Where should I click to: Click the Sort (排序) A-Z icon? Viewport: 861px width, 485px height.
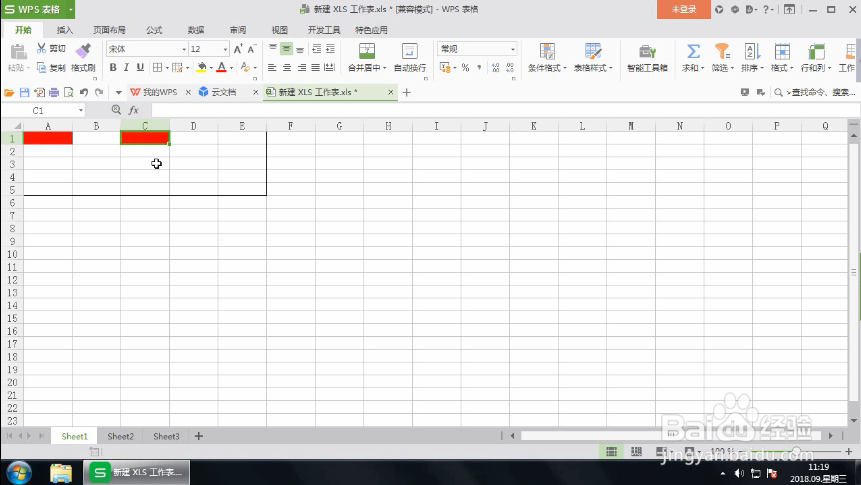pyautogui.click(x=752, y=51)
